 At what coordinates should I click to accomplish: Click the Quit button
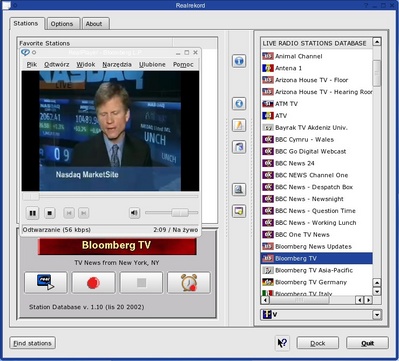367,343
